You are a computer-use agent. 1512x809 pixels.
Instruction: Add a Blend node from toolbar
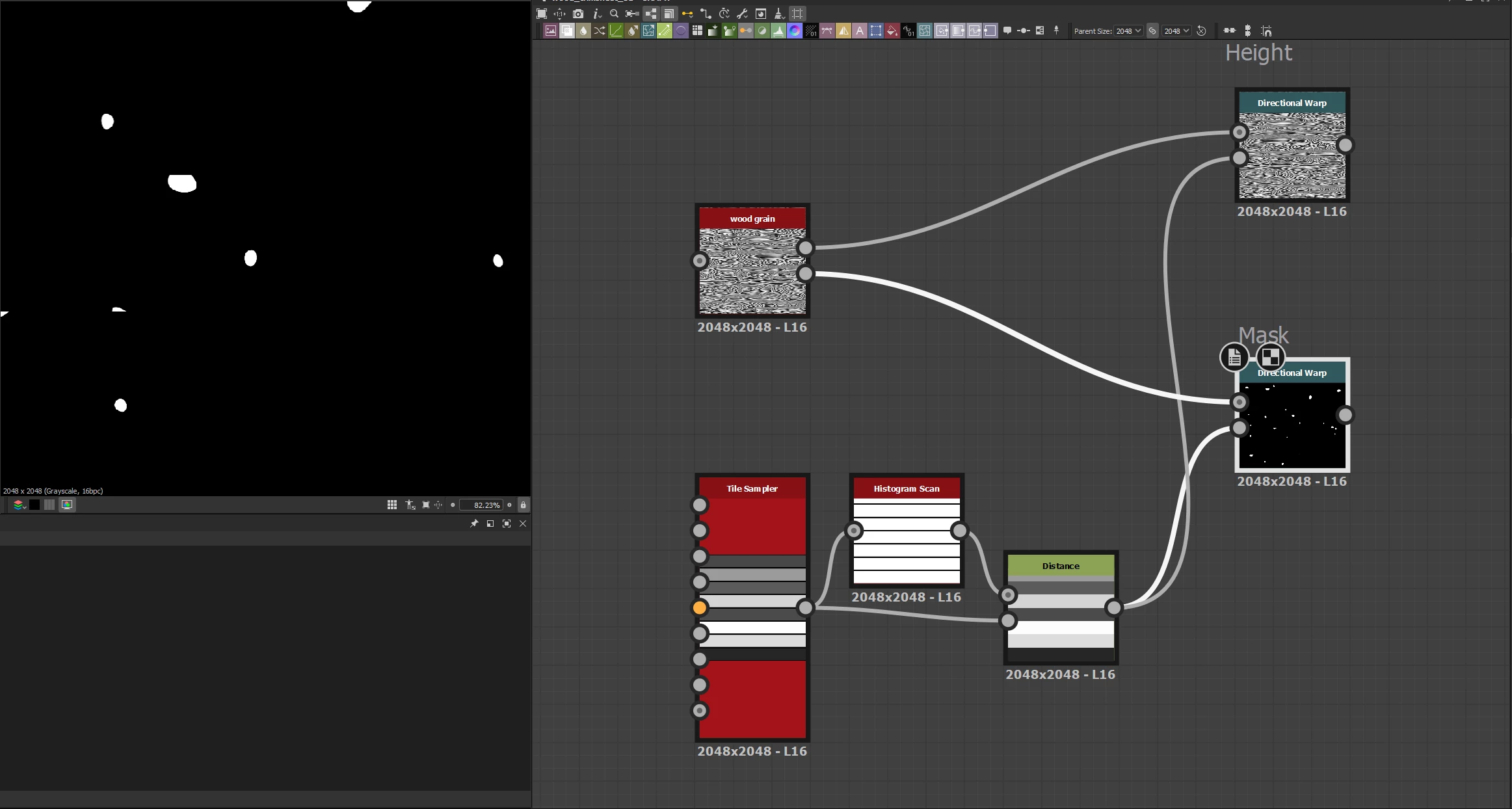point(567,31)
